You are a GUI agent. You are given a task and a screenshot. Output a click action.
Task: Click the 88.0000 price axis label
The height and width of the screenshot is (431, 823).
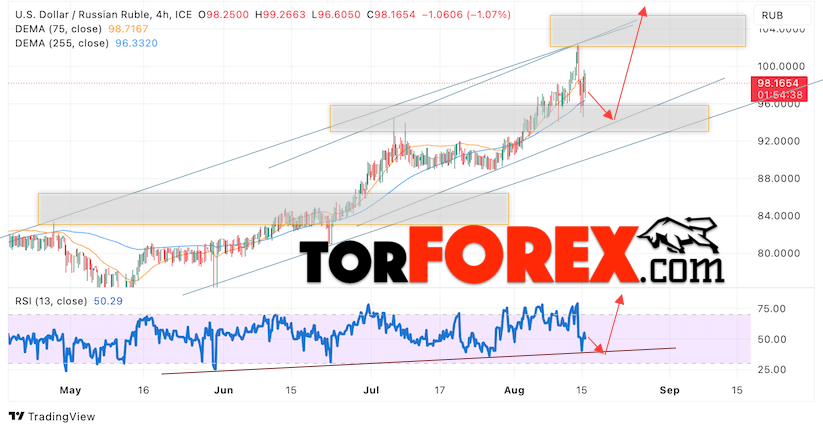coord(781,178)
